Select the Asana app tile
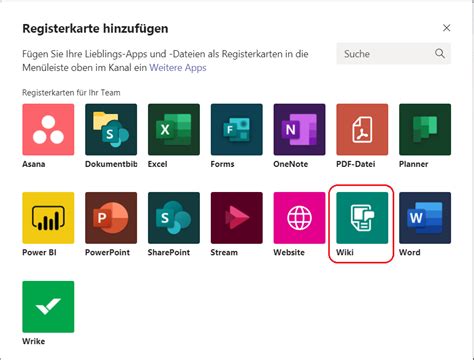Viewport: 474px width, 360px height. click(x=48, y=129)
